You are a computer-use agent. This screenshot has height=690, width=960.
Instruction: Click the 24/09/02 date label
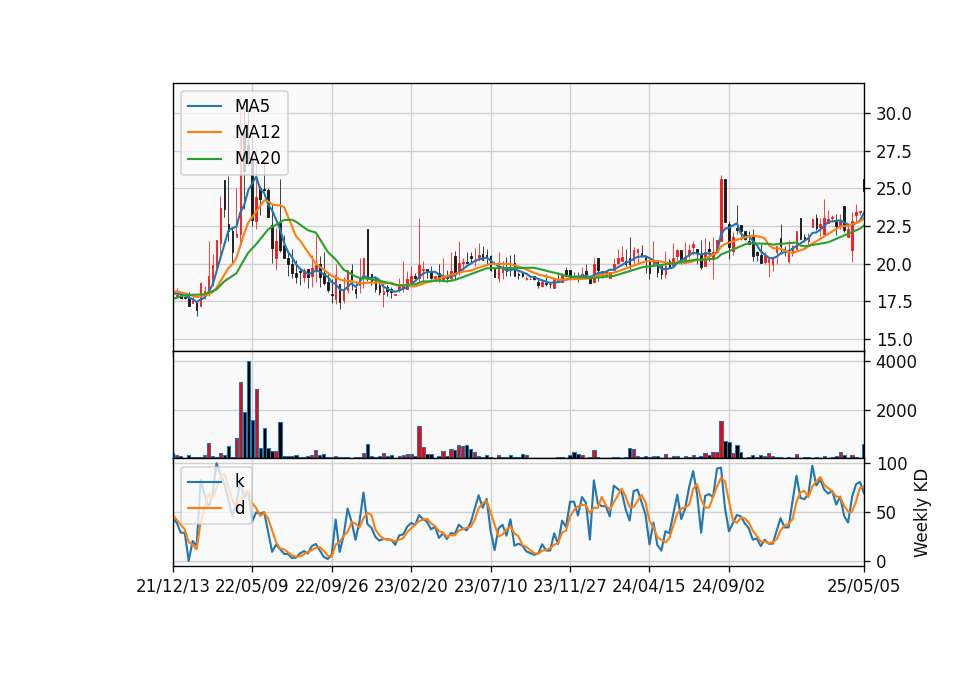point(729,586)
